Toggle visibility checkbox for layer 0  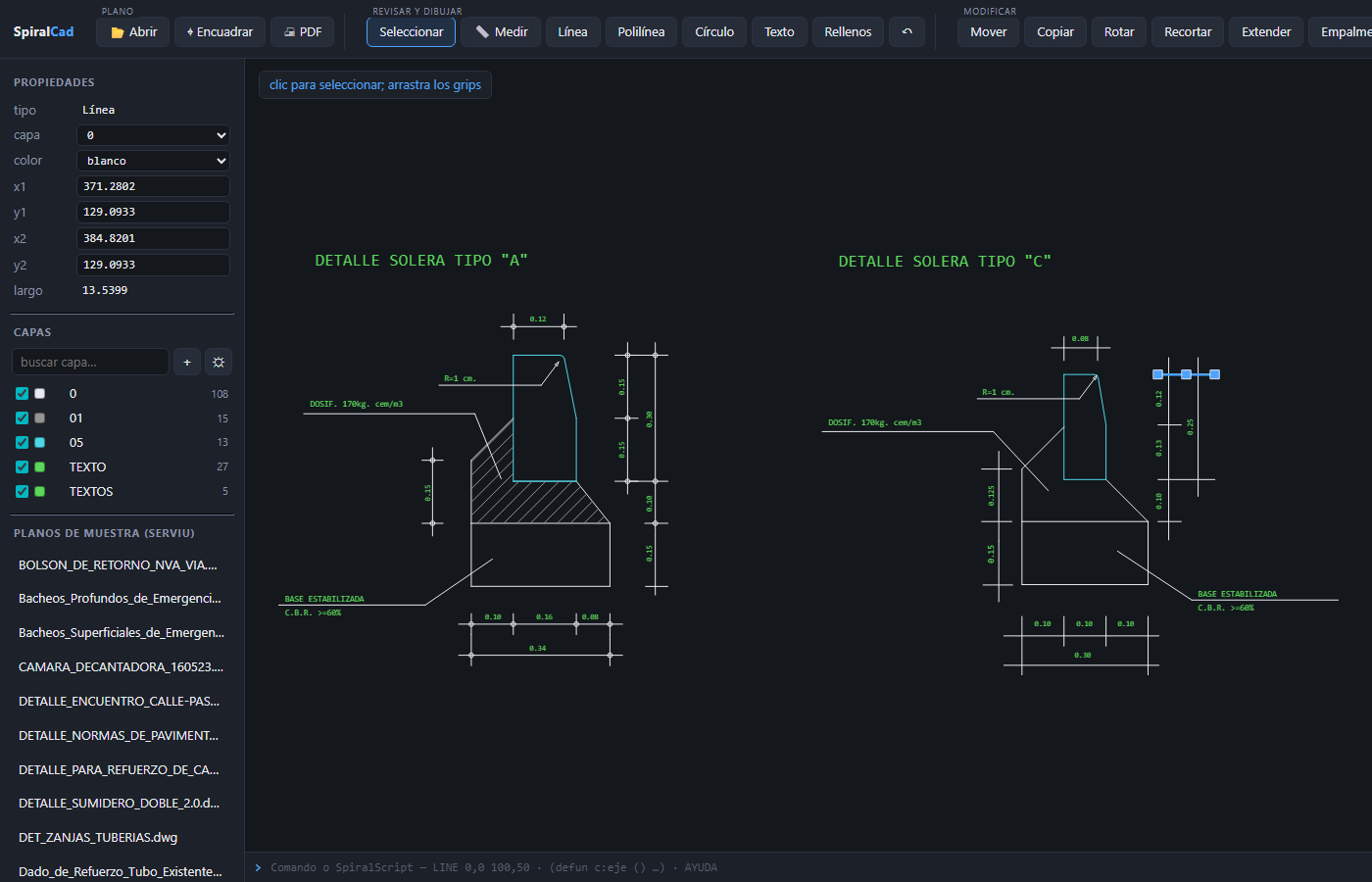[22, 394]
